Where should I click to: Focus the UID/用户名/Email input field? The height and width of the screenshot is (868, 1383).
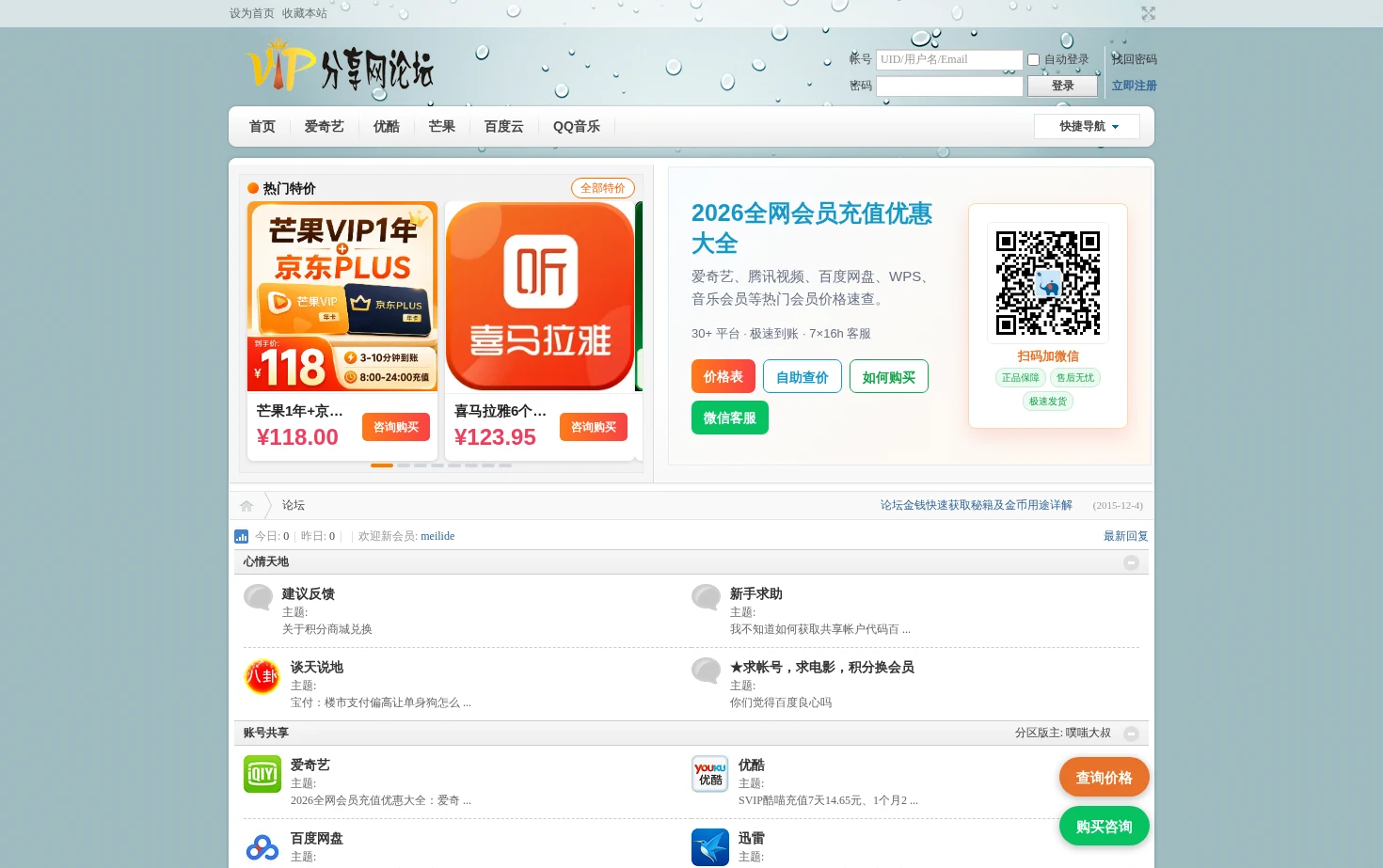pos(949,59)
